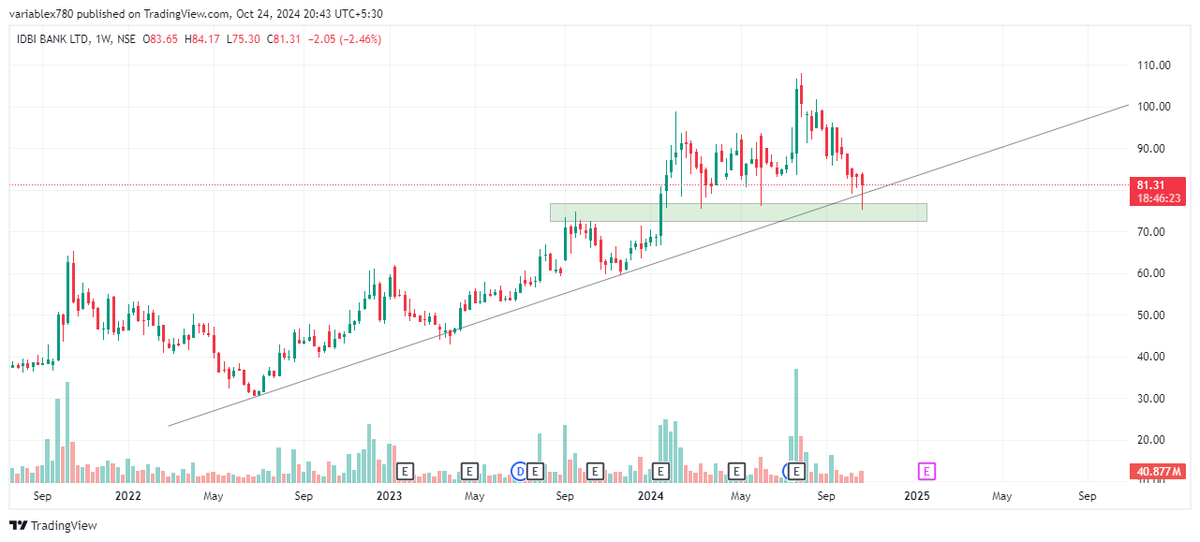
Task: Open the E marker overlapping the blue circle marker
Action: tap(798, 470)
